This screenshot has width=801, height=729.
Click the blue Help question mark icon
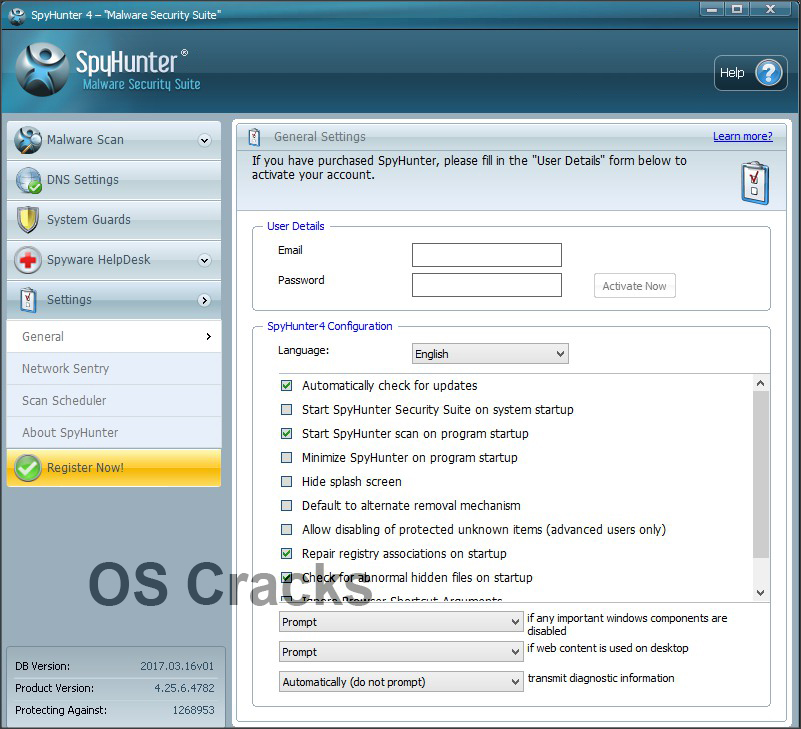(768, 73)
